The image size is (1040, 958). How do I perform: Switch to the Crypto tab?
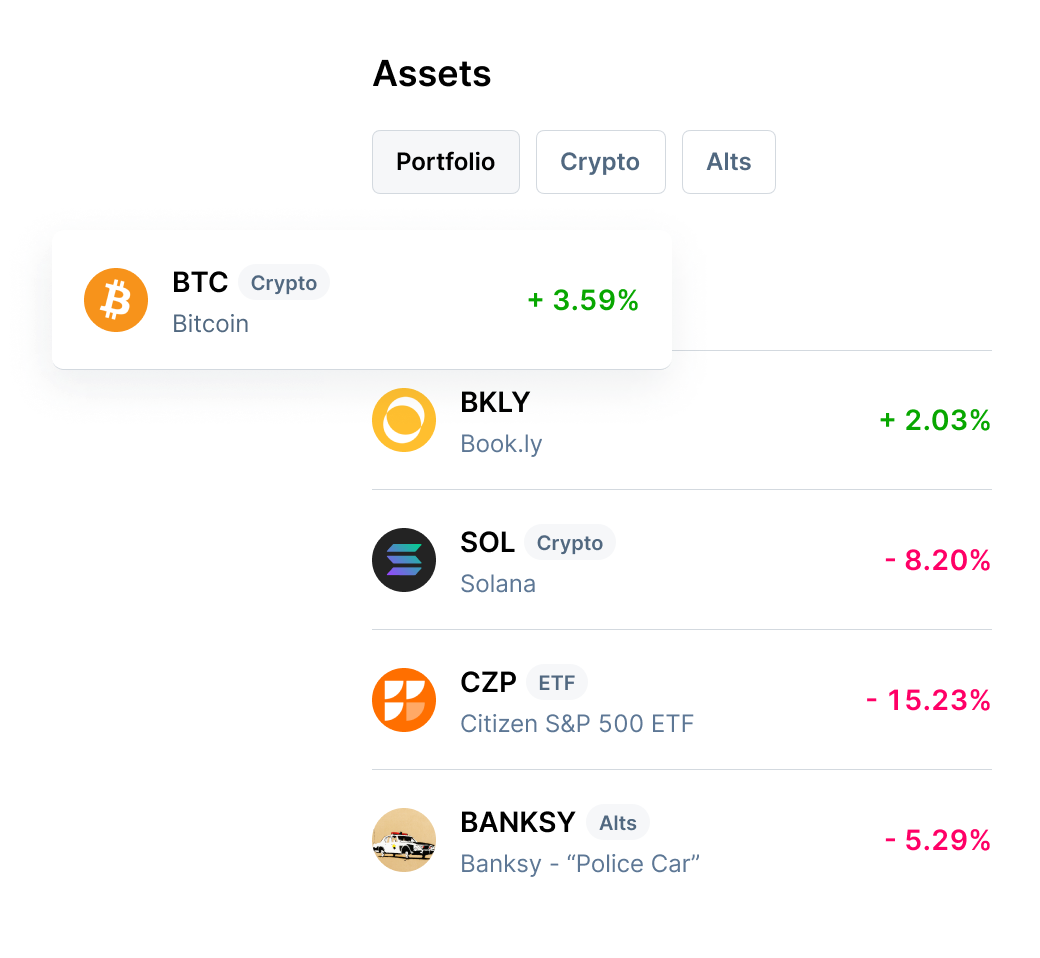(600, 162)
